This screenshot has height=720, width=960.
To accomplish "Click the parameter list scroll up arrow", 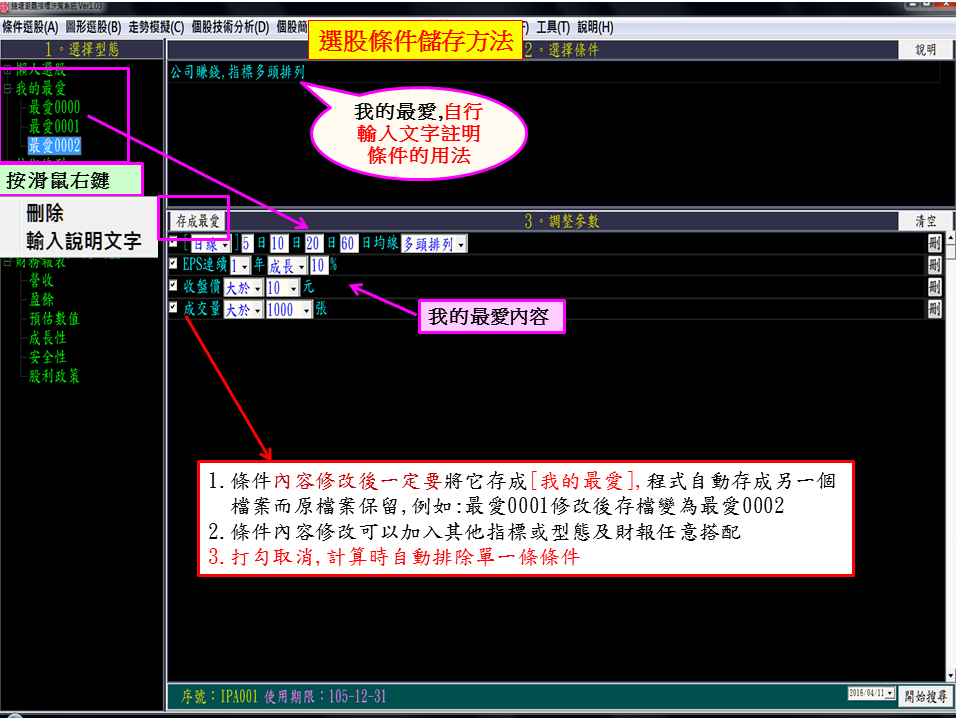I will pos(951,238).
